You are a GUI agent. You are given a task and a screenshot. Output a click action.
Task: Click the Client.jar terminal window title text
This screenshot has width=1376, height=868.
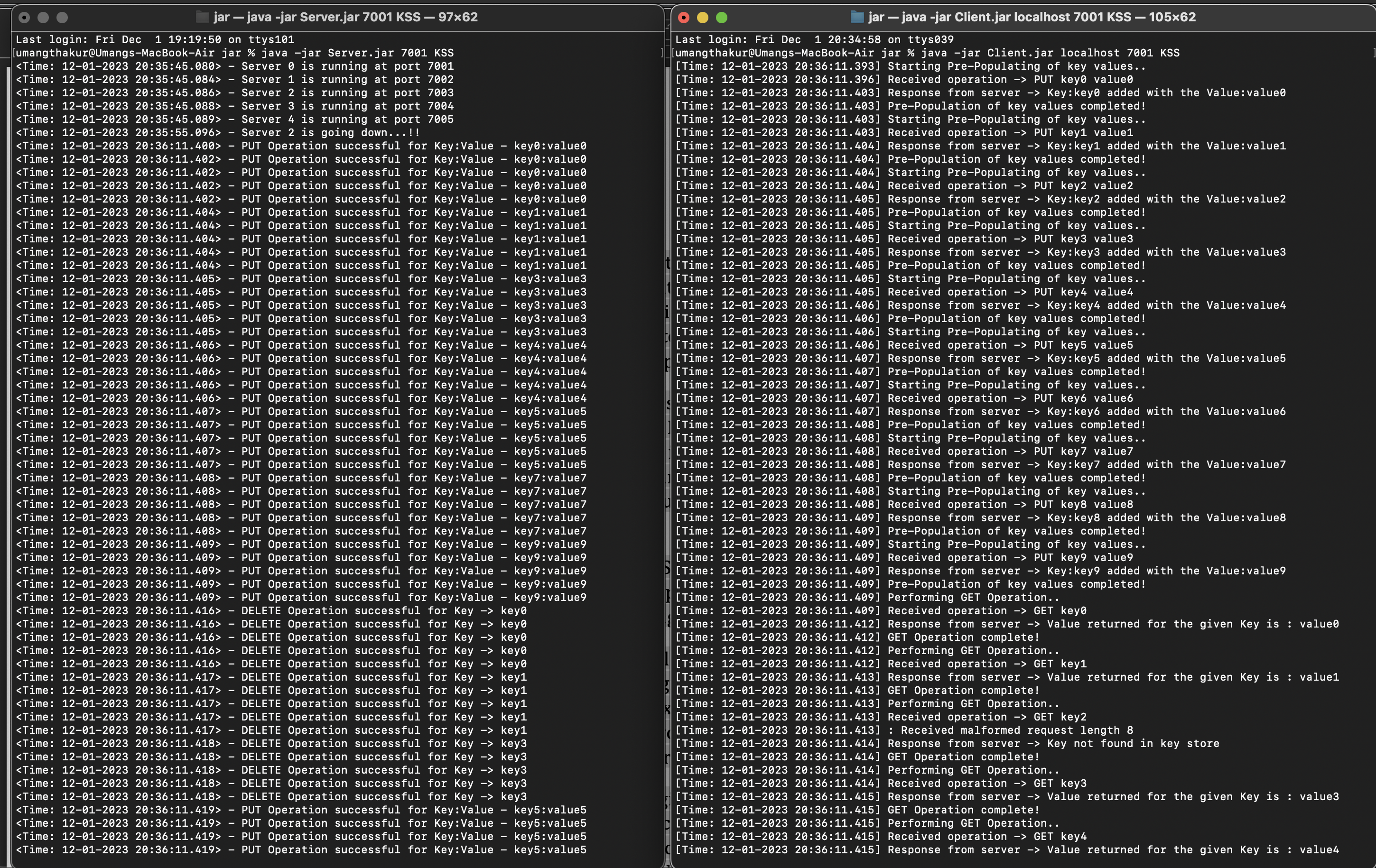[1032, 17]
